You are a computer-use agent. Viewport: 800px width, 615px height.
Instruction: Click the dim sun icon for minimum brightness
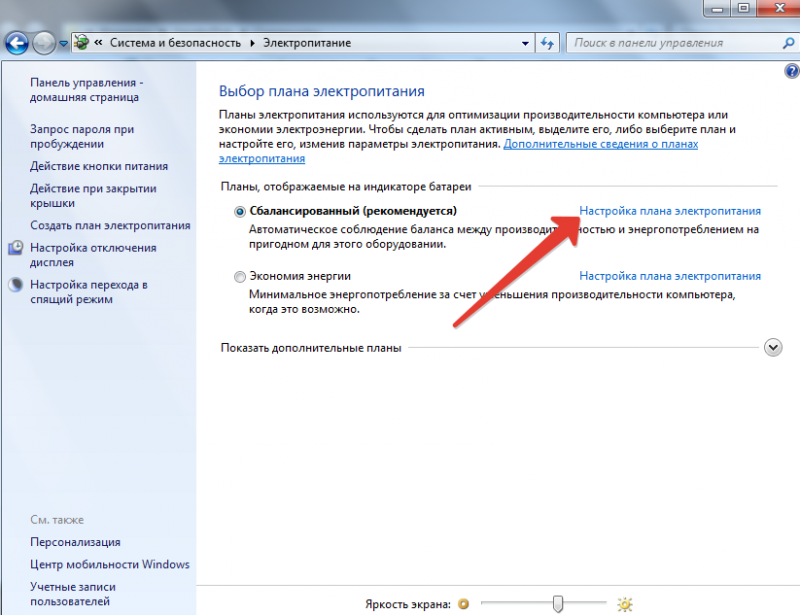pos(463,604)
